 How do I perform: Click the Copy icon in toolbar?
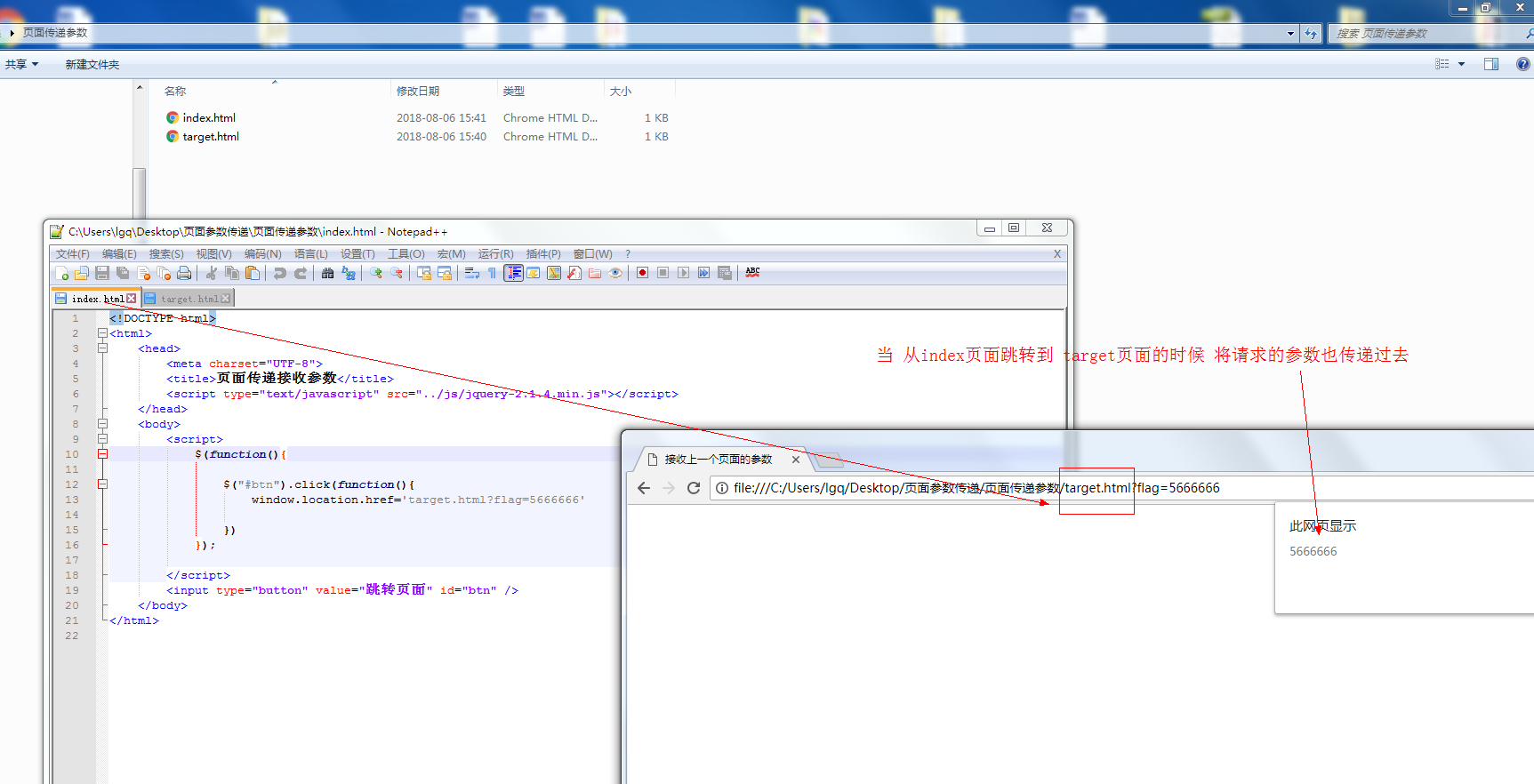coord(232,273)
